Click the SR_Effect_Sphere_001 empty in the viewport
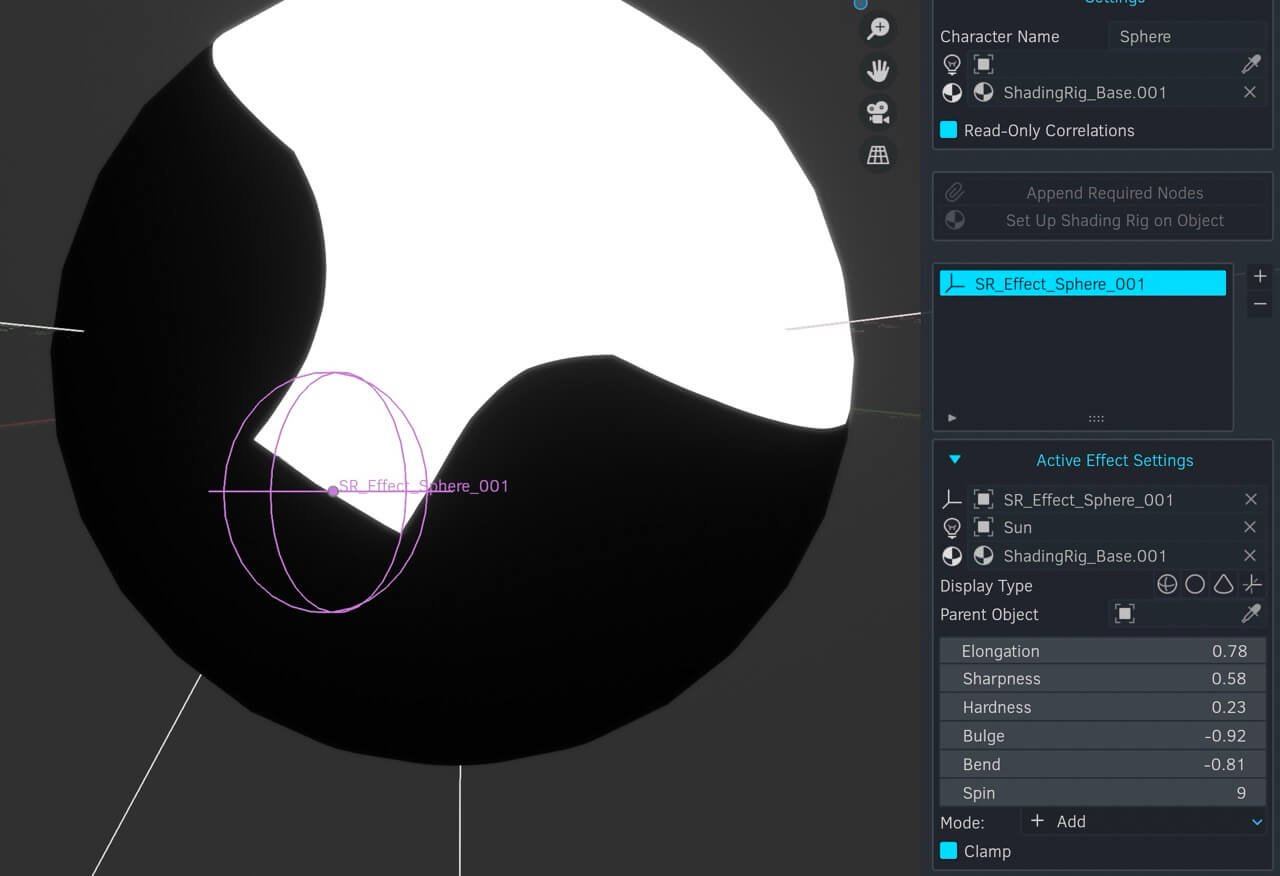1280x876 pixels. 333,491
